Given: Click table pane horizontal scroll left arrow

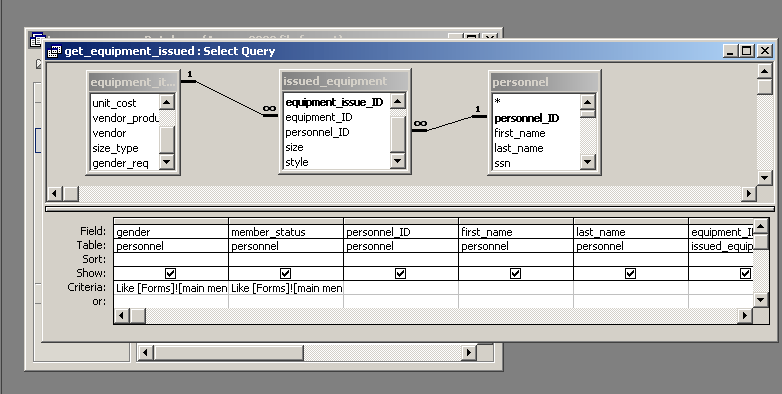Looking at the screenshot, I should point(54,193).
